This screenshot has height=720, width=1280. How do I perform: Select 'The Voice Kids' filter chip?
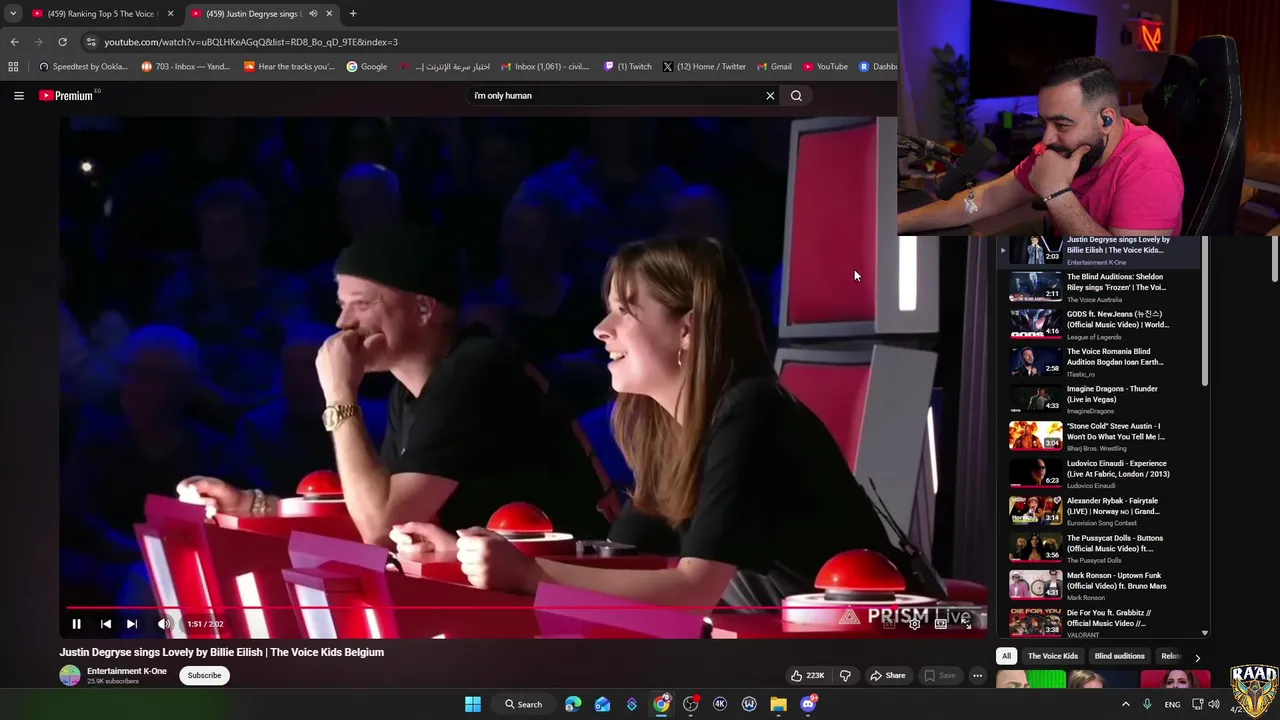click(1053, 657)
